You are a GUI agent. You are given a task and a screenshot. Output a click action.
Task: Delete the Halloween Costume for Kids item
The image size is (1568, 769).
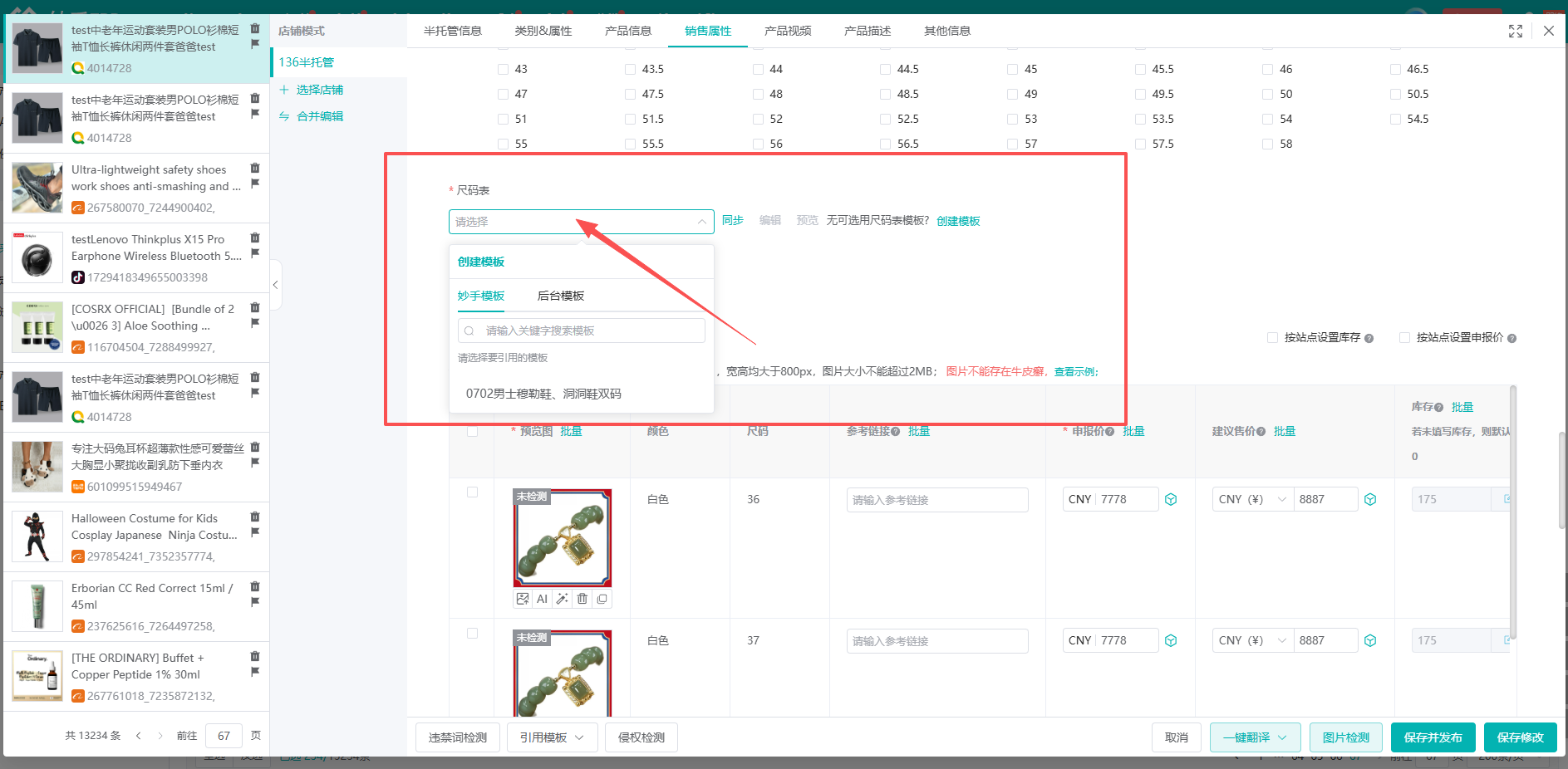(x=255, y=517)
